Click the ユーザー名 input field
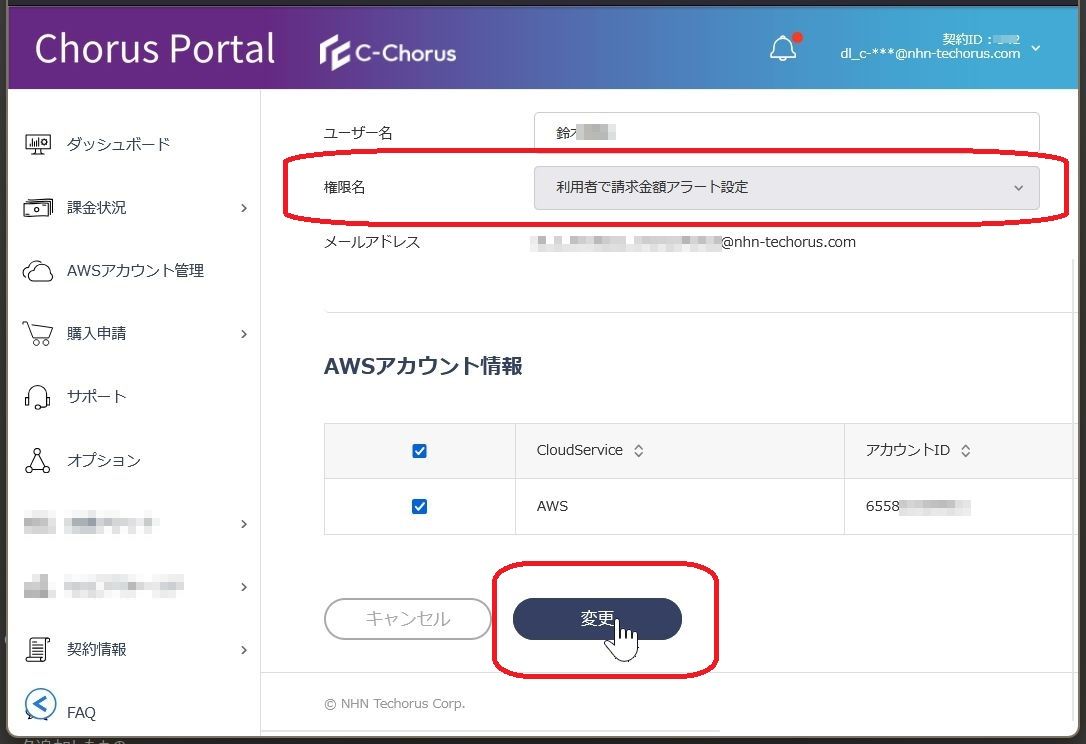 coord(786,131)
